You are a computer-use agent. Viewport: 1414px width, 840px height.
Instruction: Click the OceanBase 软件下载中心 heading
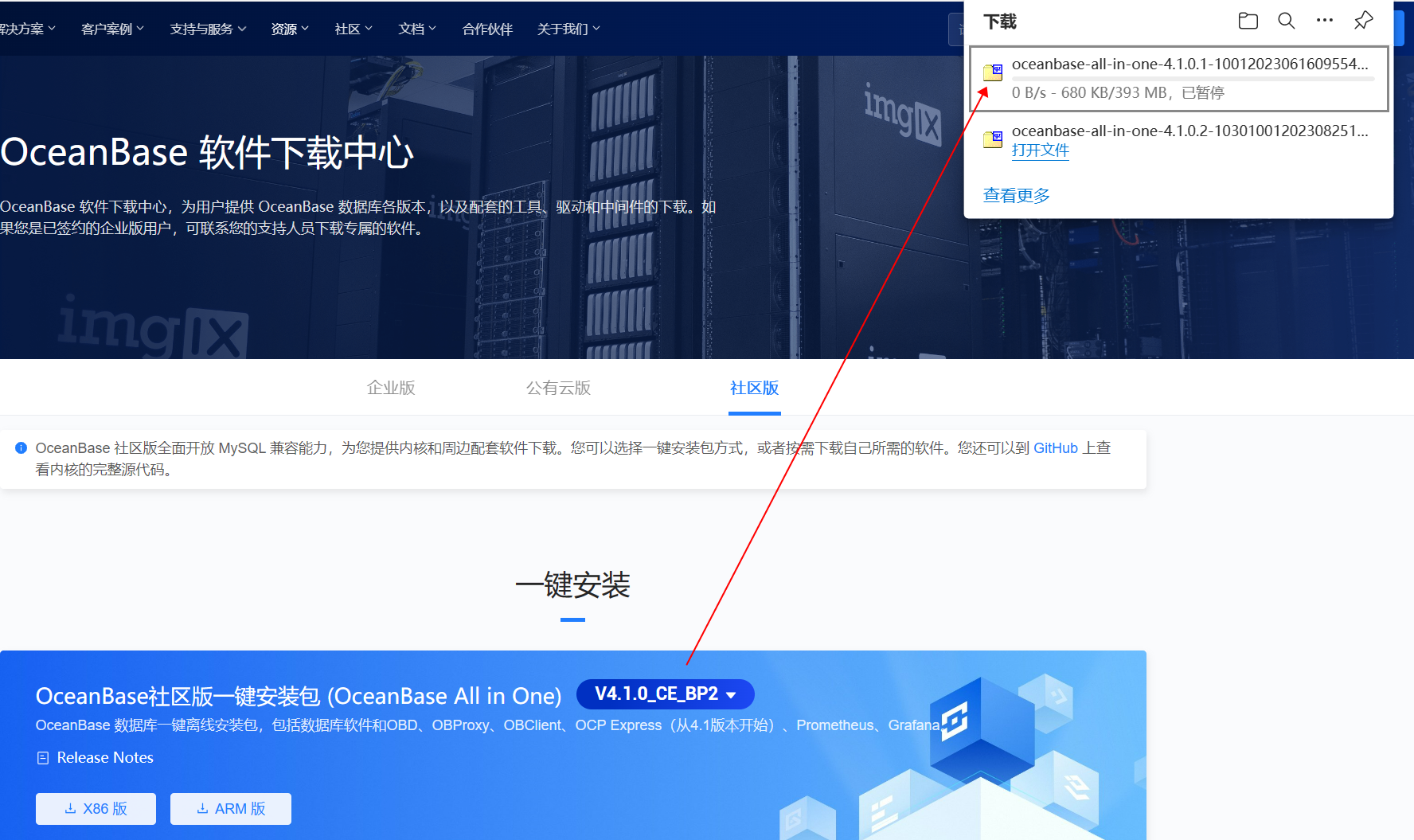pos(207,152)
